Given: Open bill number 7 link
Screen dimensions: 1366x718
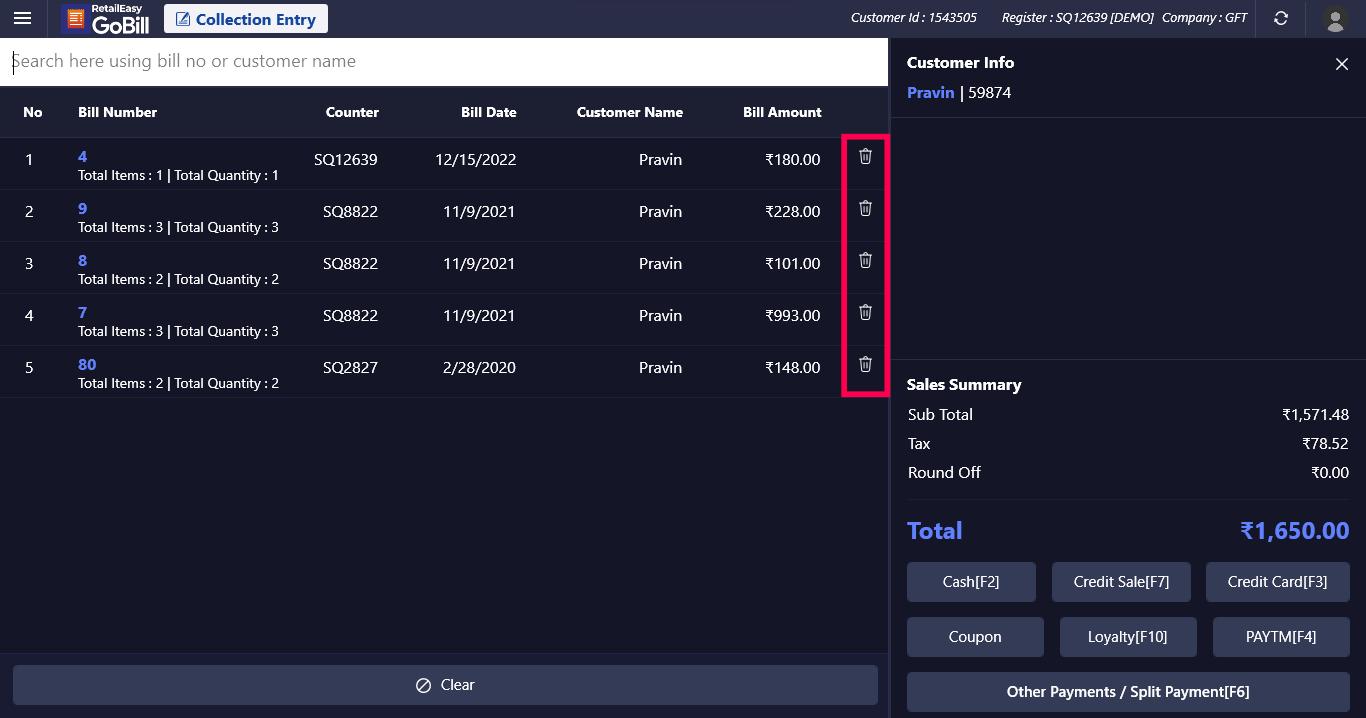Looking at the screenshot, I should 83,312.
